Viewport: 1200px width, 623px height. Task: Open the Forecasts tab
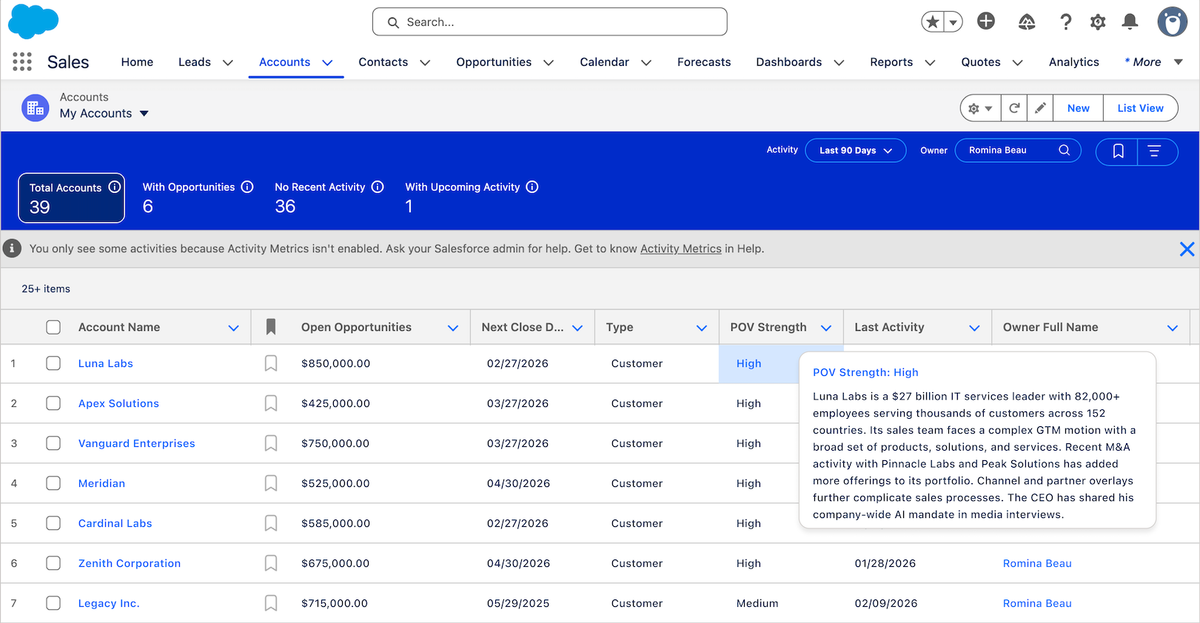(704, 62)
